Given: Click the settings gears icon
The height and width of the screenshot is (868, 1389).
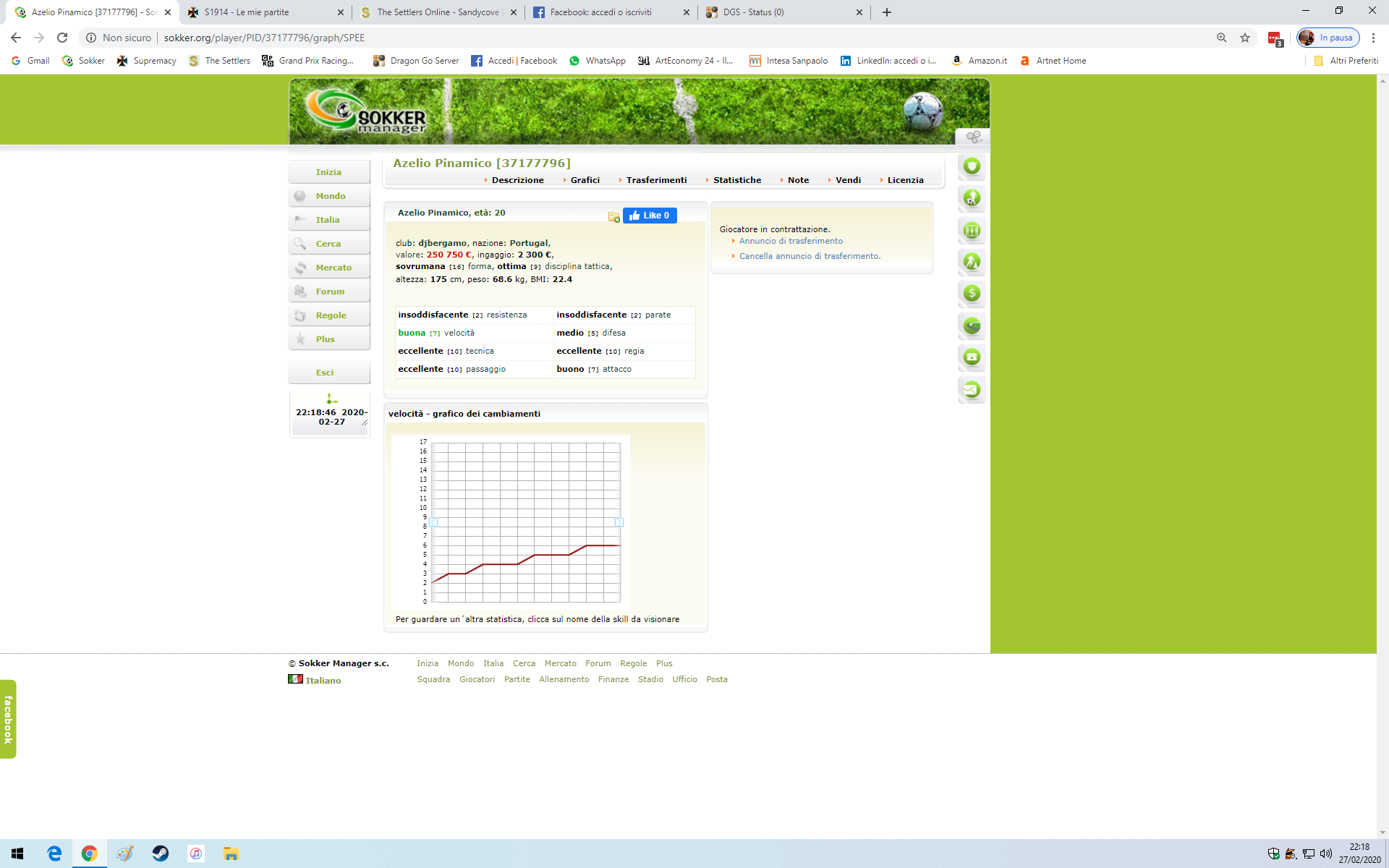Looking at the screenshot, I should [973, 137].
